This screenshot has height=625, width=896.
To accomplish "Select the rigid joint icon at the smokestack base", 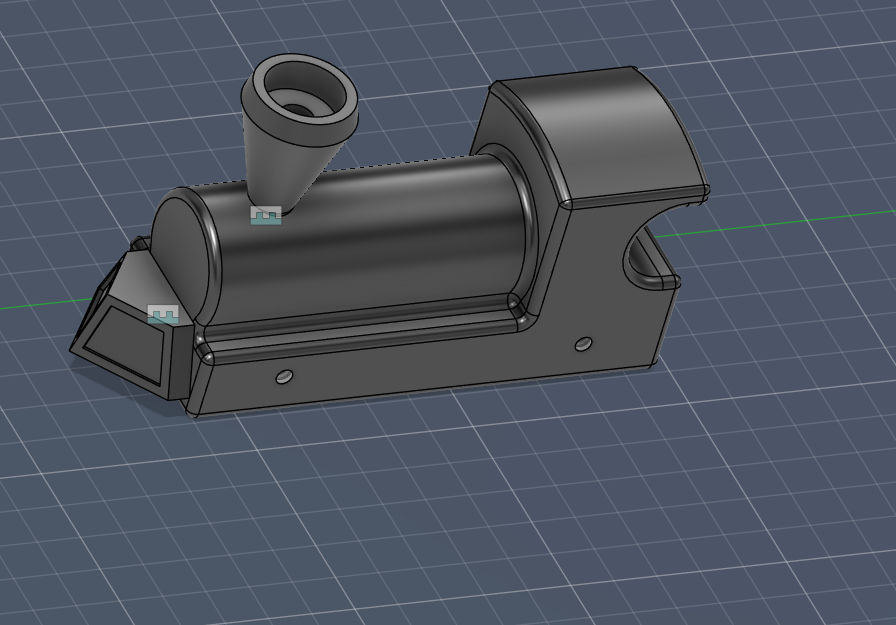I will 266,215.
